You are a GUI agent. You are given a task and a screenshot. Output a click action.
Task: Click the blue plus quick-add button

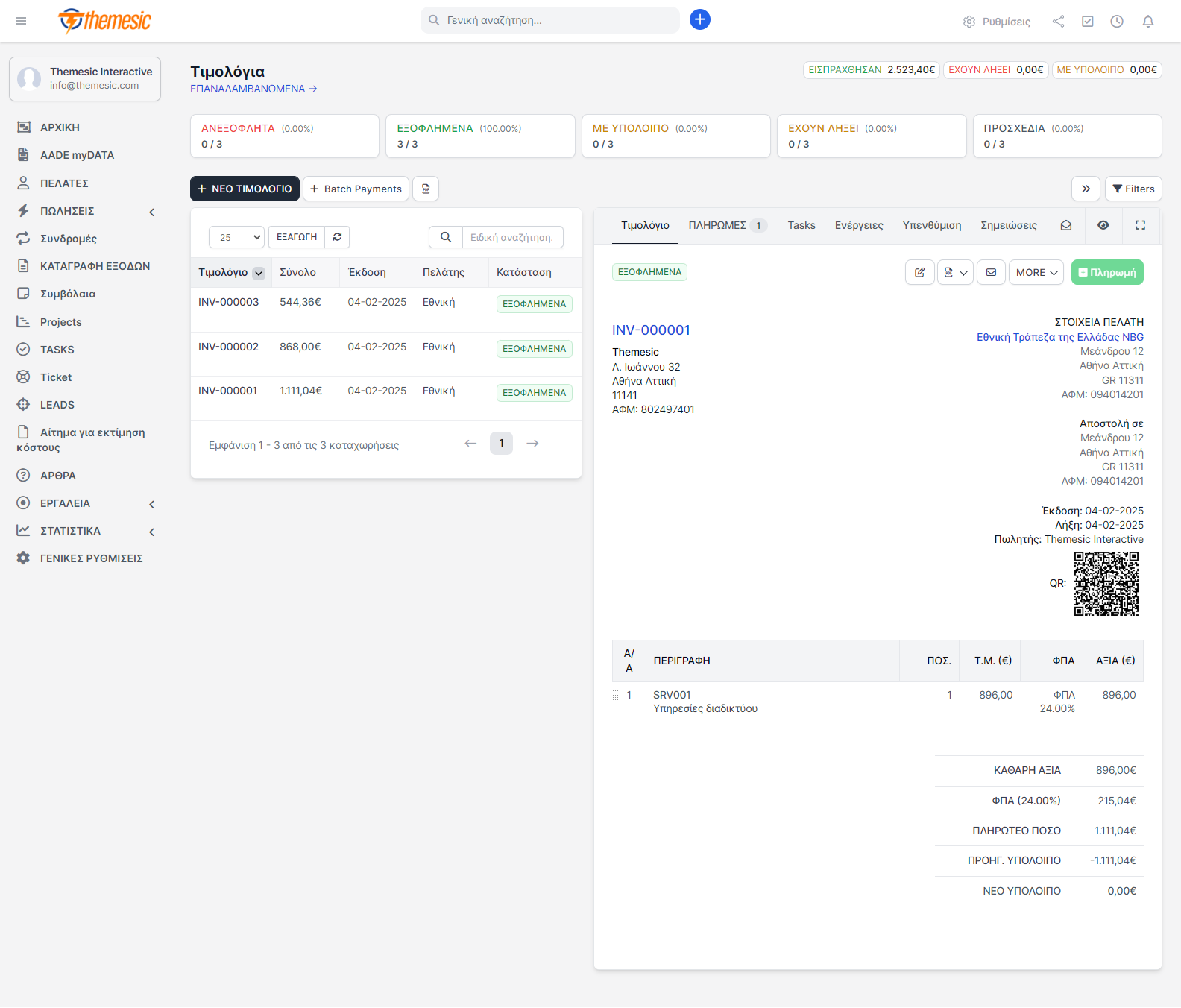coord(699,19)
